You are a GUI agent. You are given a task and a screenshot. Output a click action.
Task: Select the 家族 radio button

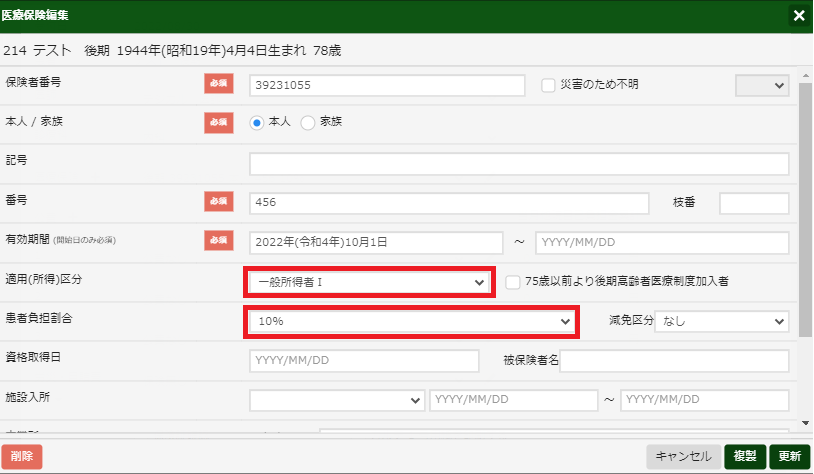[308, 123]
